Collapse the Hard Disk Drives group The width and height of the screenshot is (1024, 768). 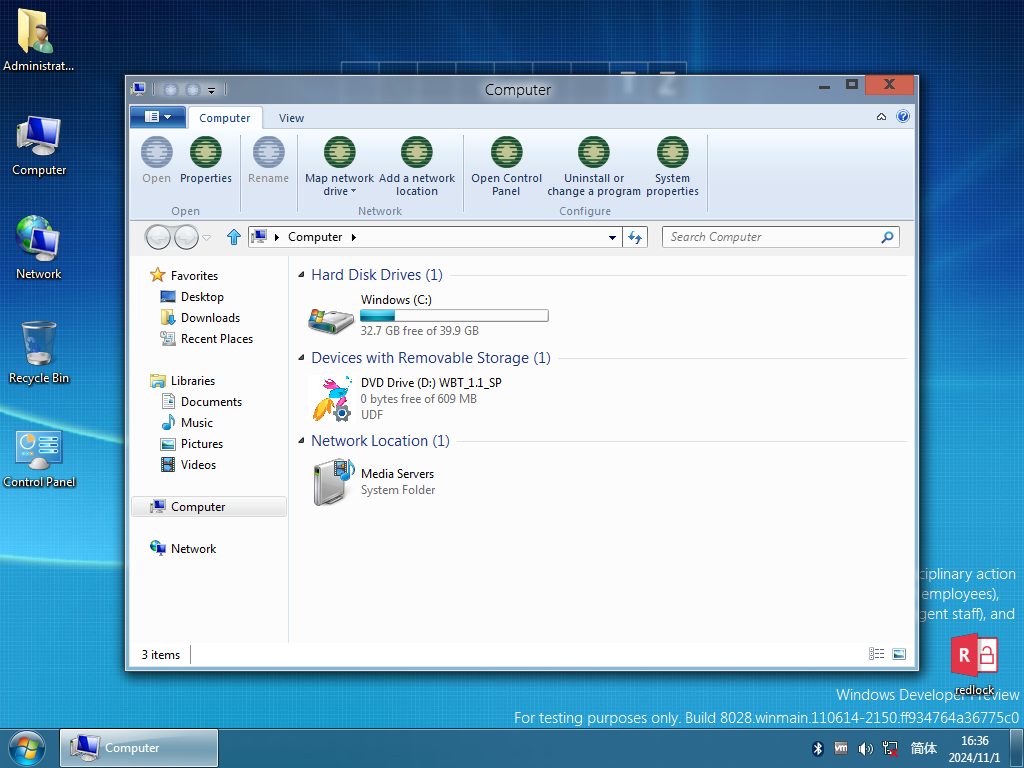(x=301, y=275)
